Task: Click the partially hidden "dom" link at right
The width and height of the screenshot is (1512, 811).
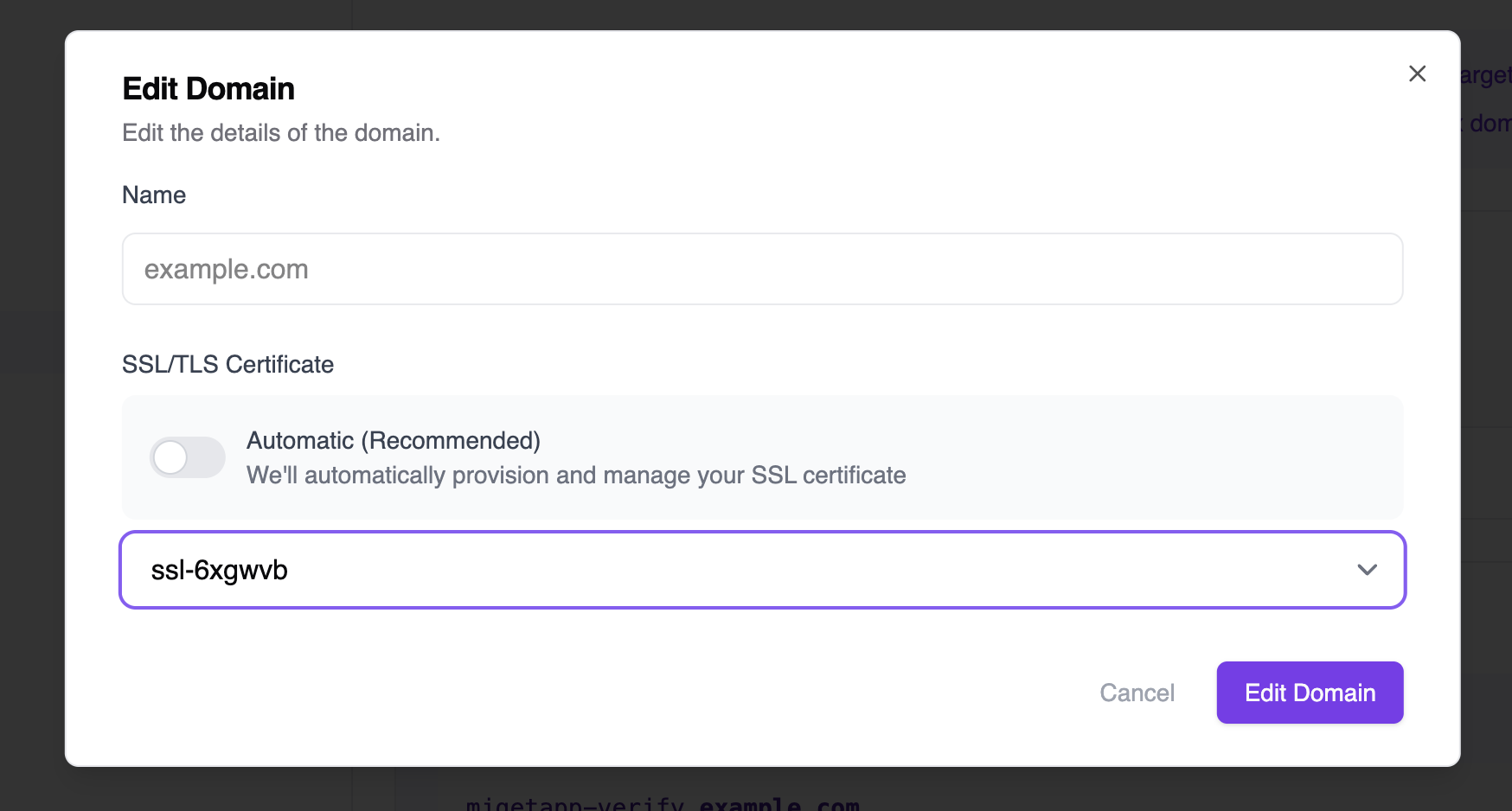Action: (x=1490, y=124)
